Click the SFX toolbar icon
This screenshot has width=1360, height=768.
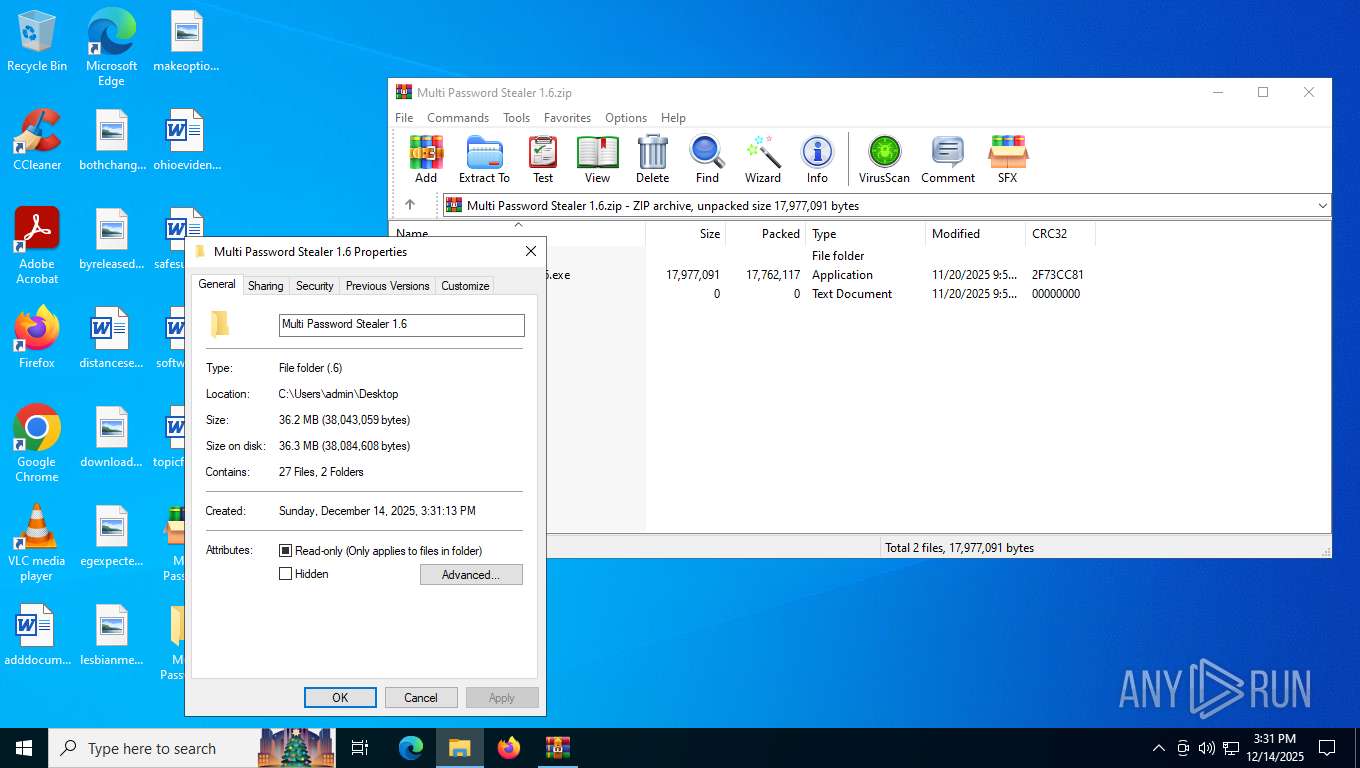coord(1007,160)
